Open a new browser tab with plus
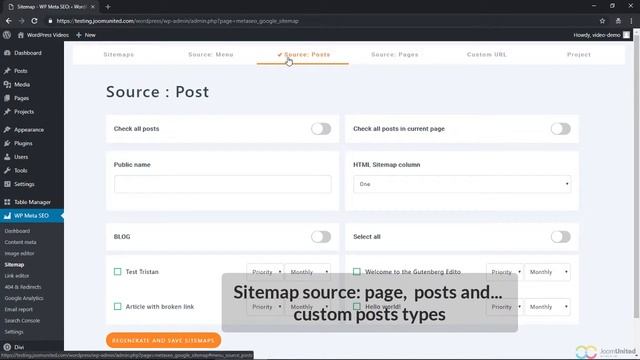The image size is (640, 360). (x=108, y=7)
